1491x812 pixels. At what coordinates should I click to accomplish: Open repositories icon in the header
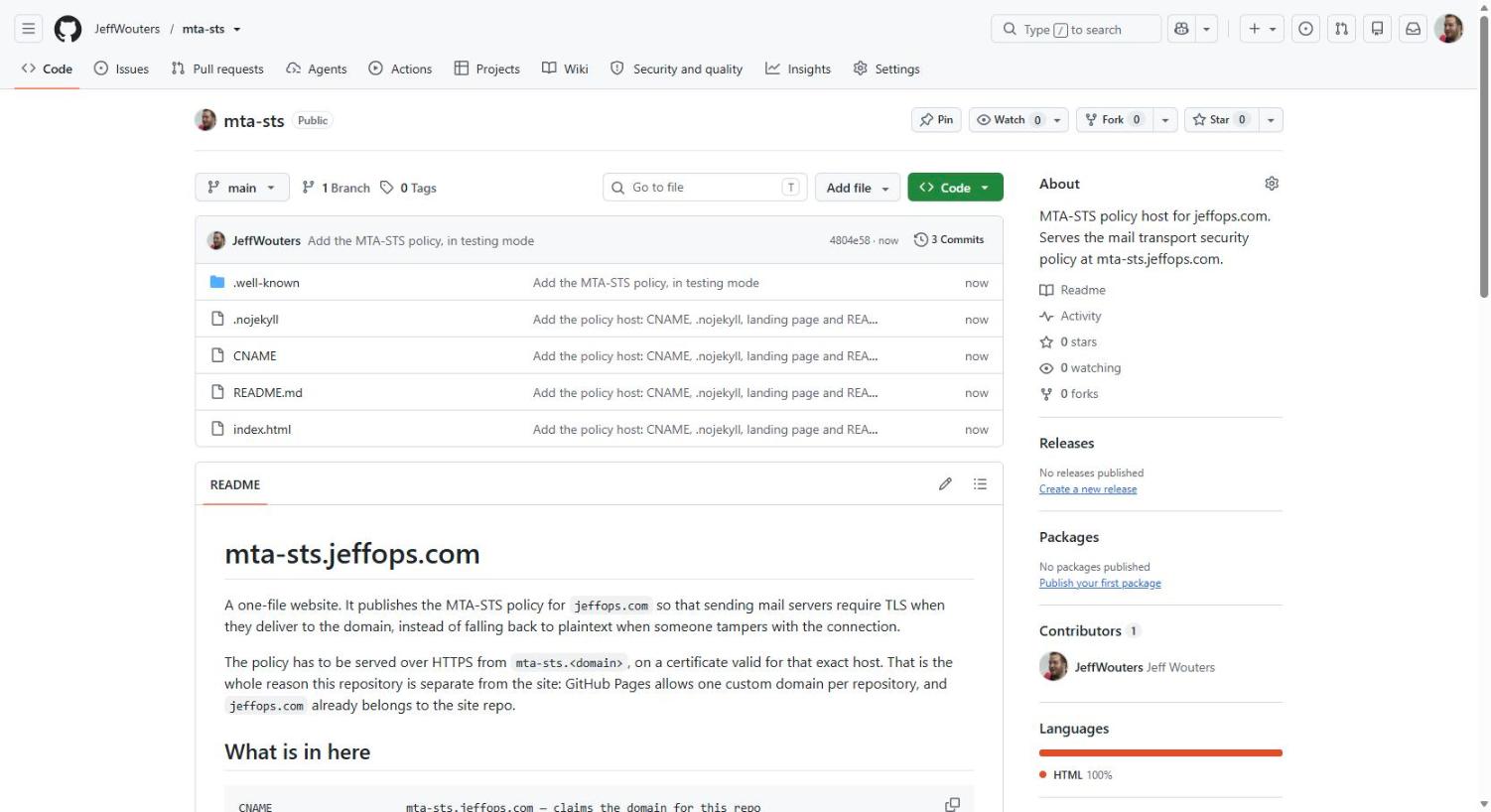click(x=1378, y=29)
